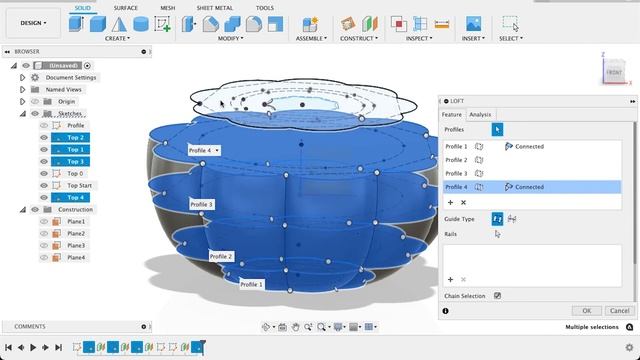Select the Feature tab in Loft

[451, 115]
